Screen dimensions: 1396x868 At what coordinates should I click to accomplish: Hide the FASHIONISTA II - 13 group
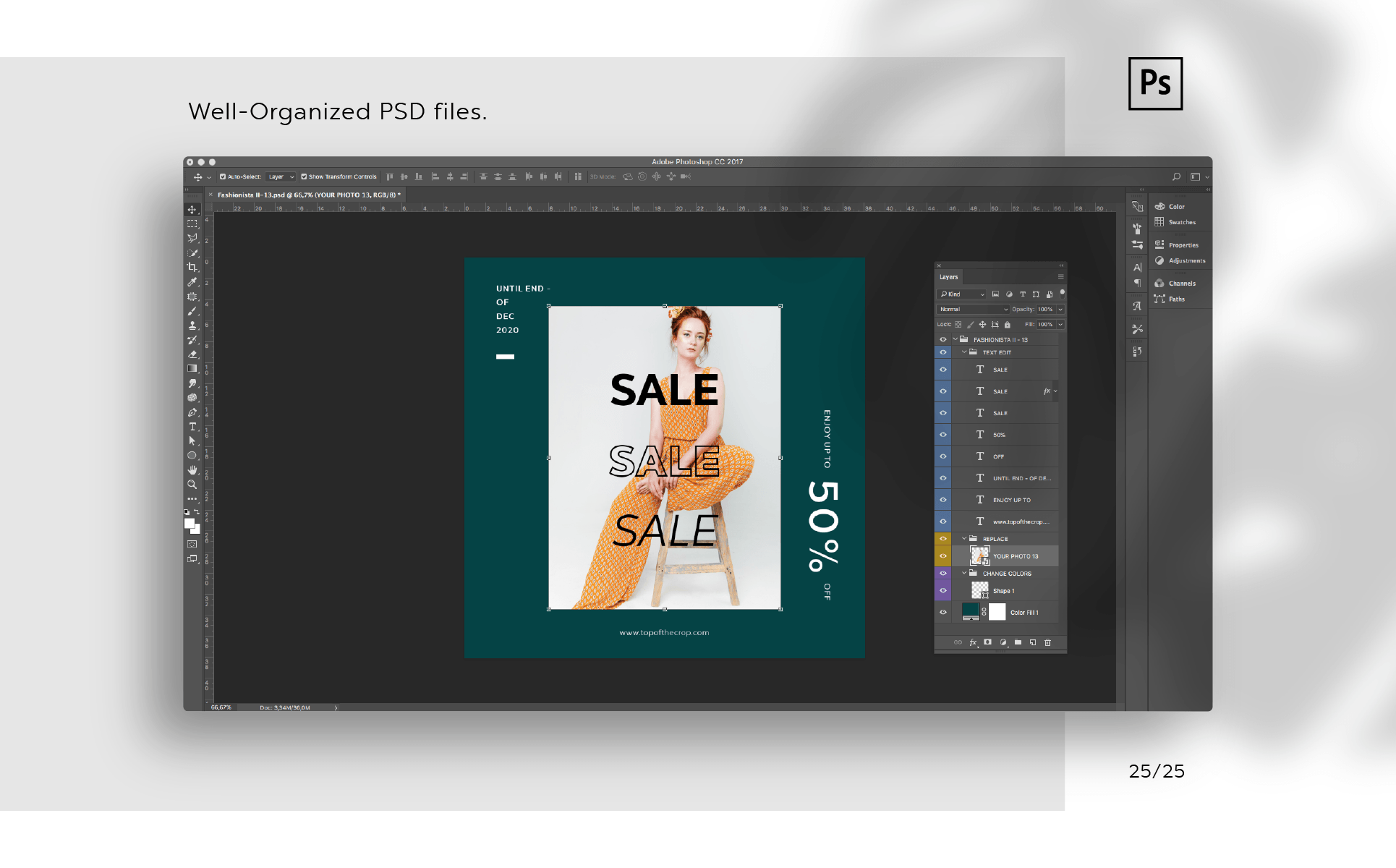click(942, 339)
